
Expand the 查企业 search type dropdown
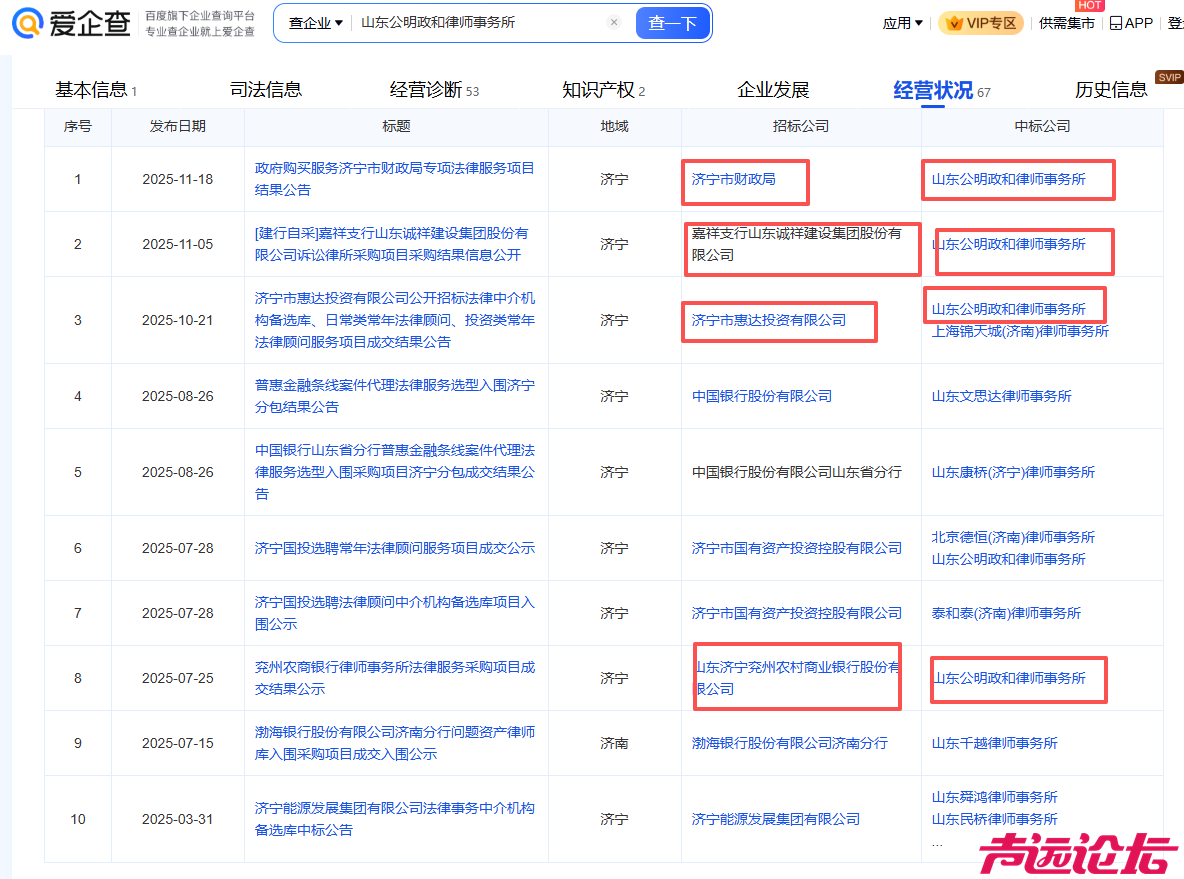tap(315, 23)
